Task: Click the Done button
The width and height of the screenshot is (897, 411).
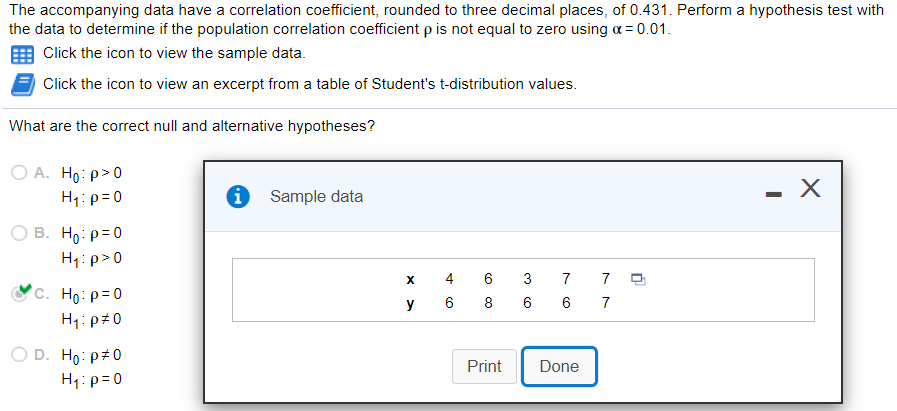Action: point(558,366)
